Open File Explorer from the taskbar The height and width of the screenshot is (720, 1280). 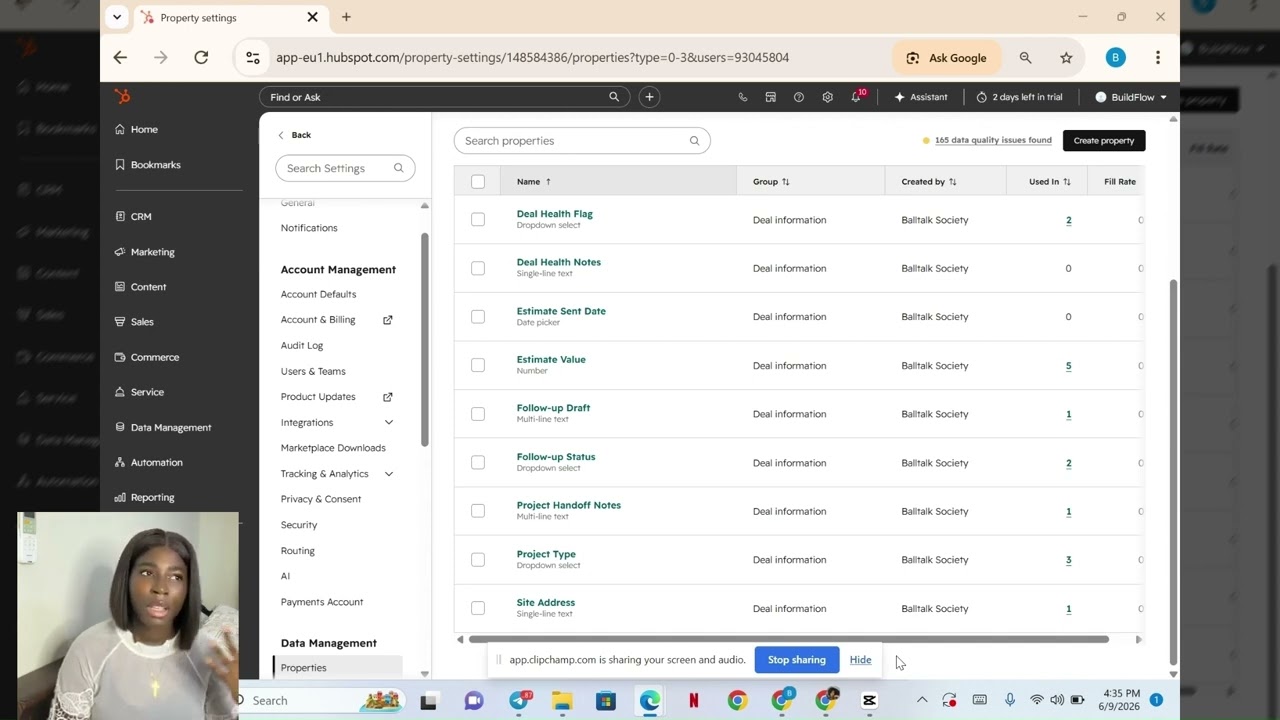tap(562, 701)
